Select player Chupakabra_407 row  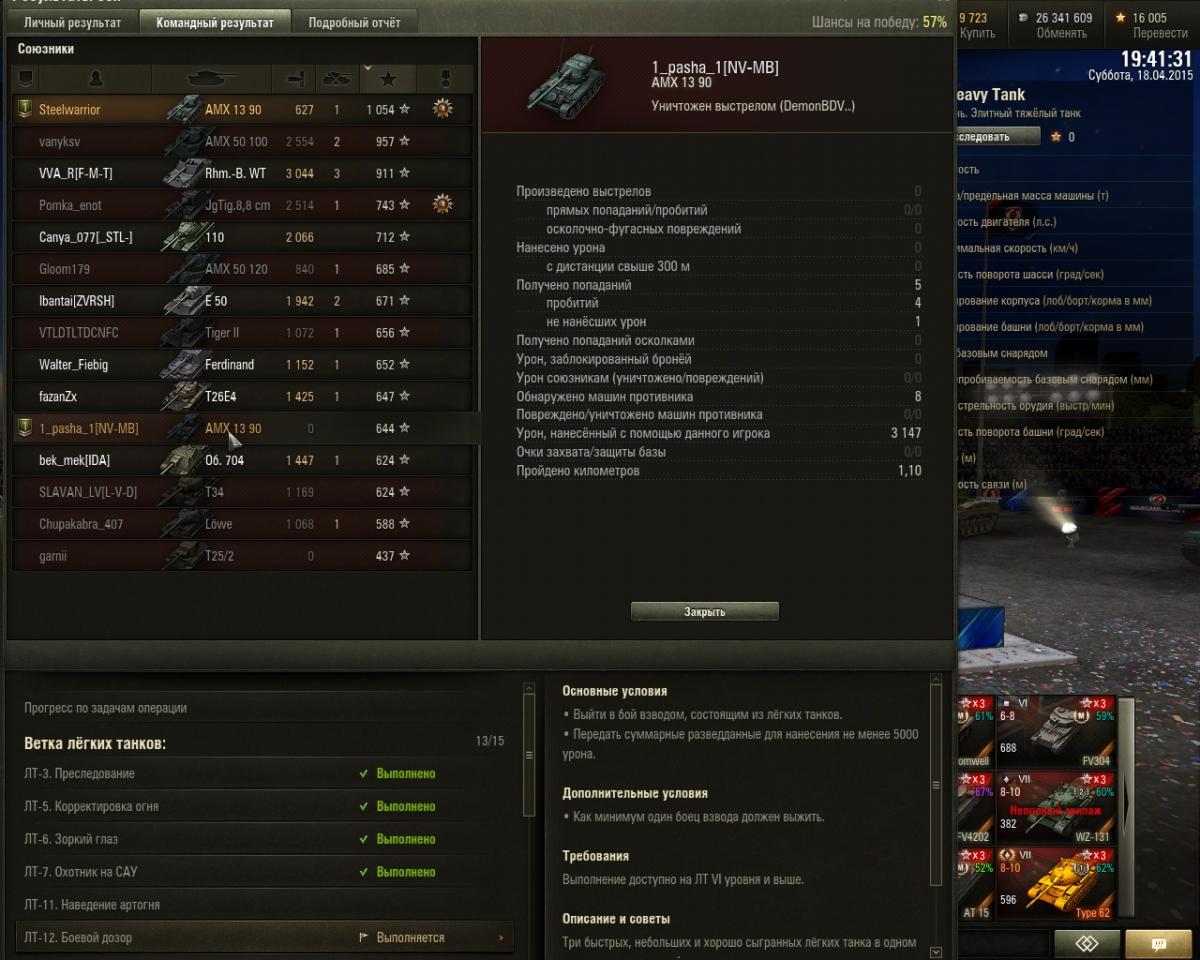pyautogui.click(x=242, y=524)
